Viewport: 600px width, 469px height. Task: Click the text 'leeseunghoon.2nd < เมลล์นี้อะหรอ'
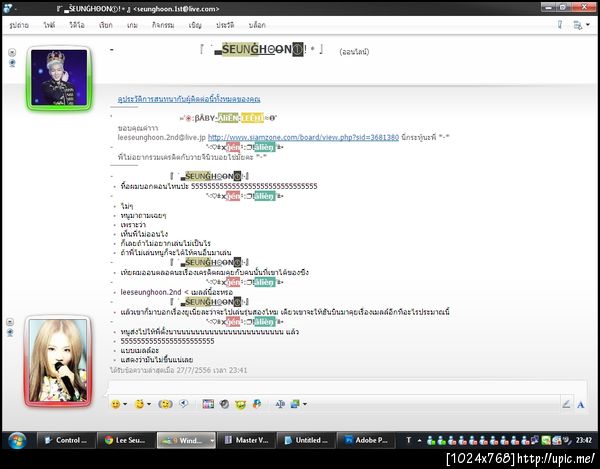(x=176, y=292)
